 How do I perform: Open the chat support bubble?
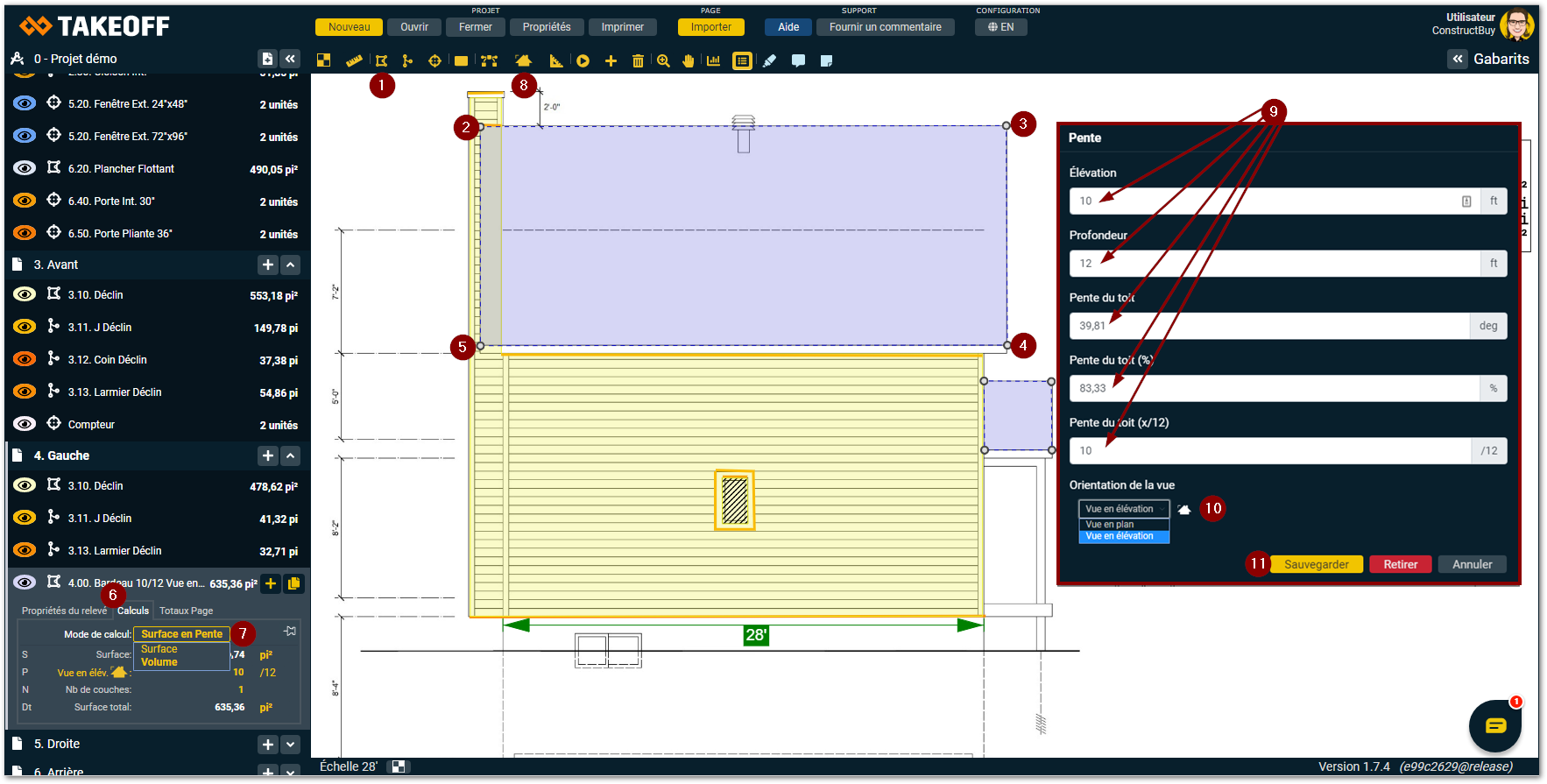(1494, 725)
